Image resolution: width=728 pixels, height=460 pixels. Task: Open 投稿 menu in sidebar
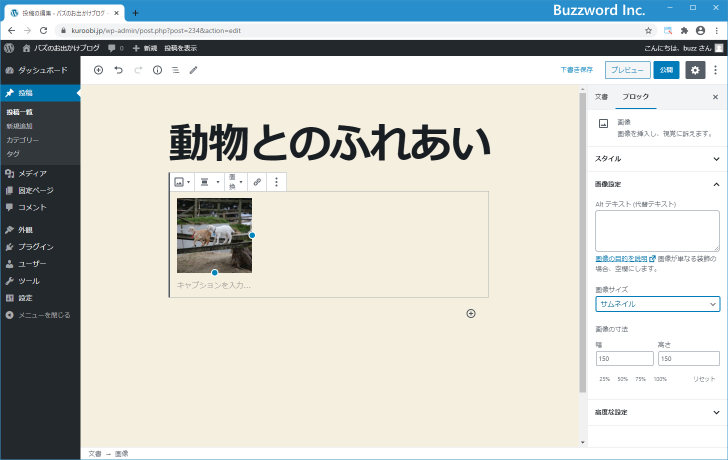[x=40, y=93]
